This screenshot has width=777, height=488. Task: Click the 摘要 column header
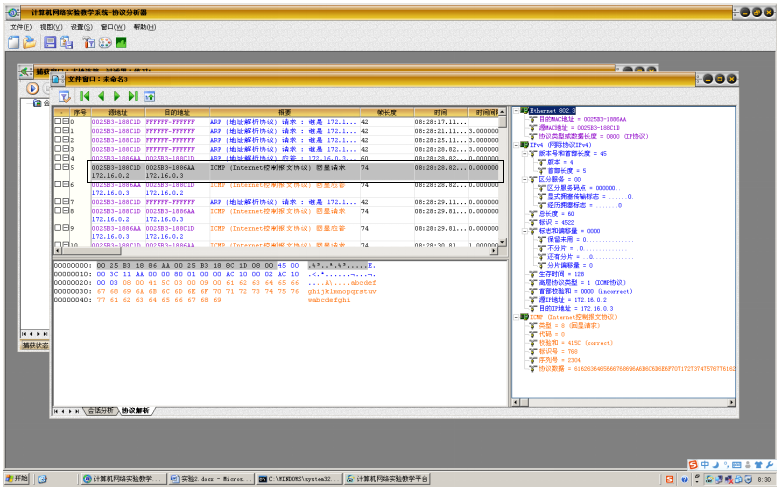pyautogui.click(x=285, y=112)
